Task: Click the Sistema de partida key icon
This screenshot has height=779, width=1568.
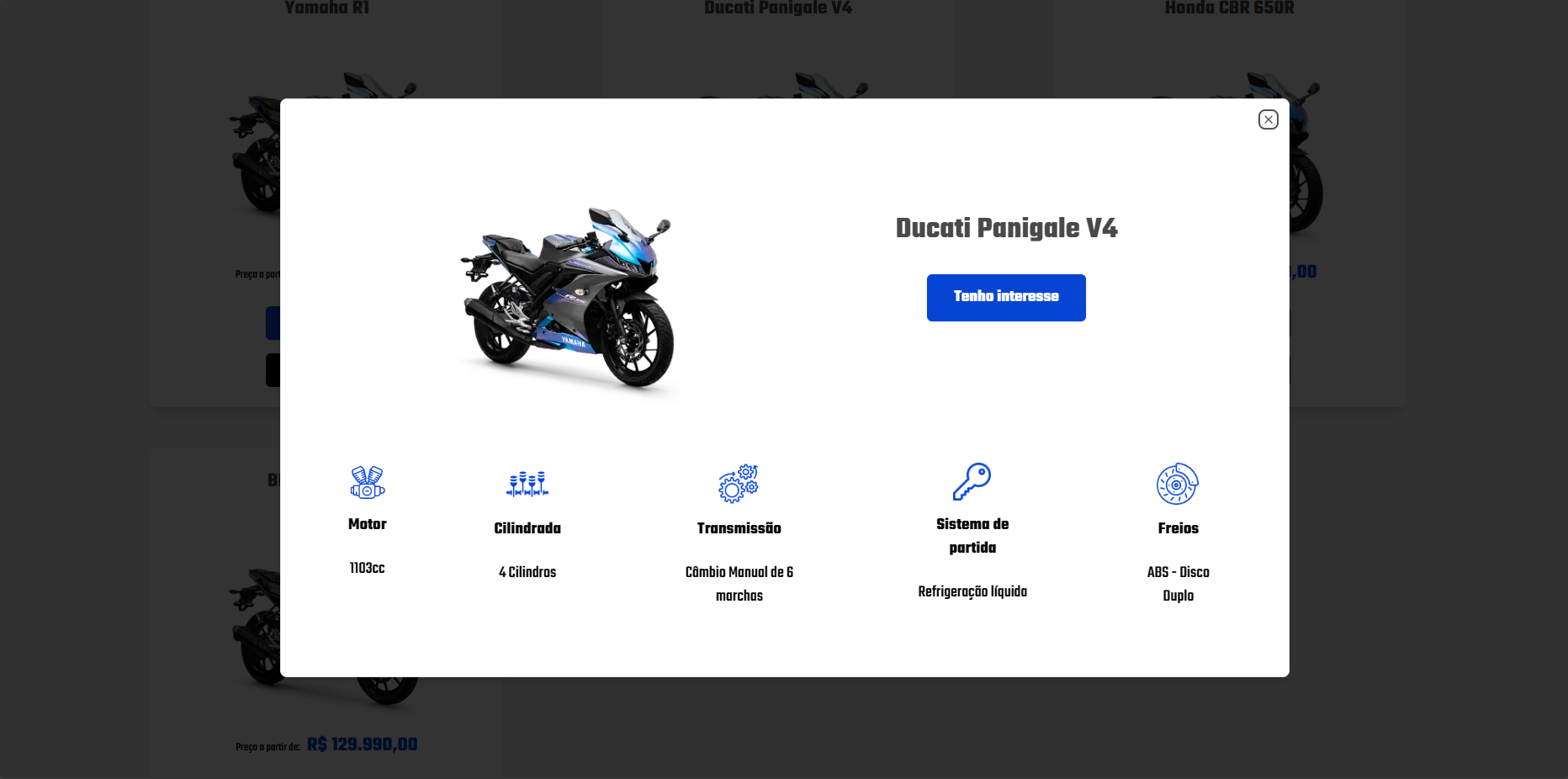Action: 972,482
